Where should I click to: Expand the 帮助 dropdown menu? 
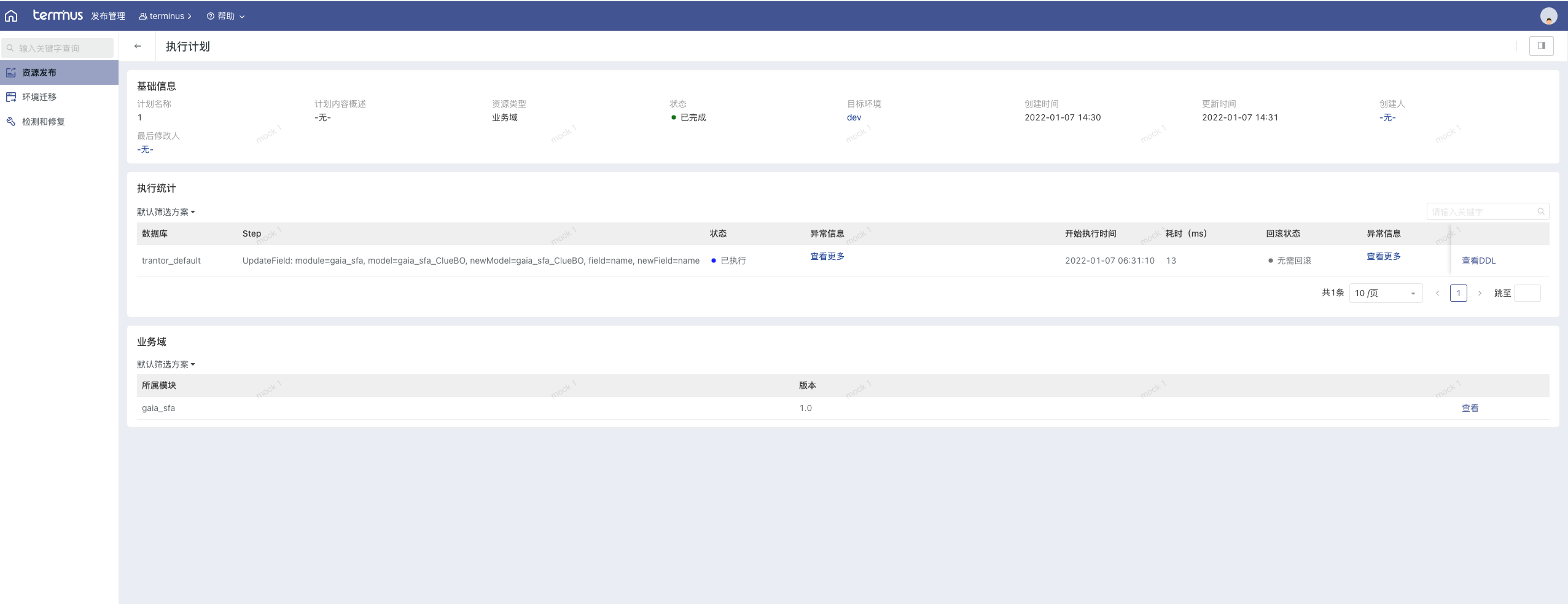click(x=226, y=16)
